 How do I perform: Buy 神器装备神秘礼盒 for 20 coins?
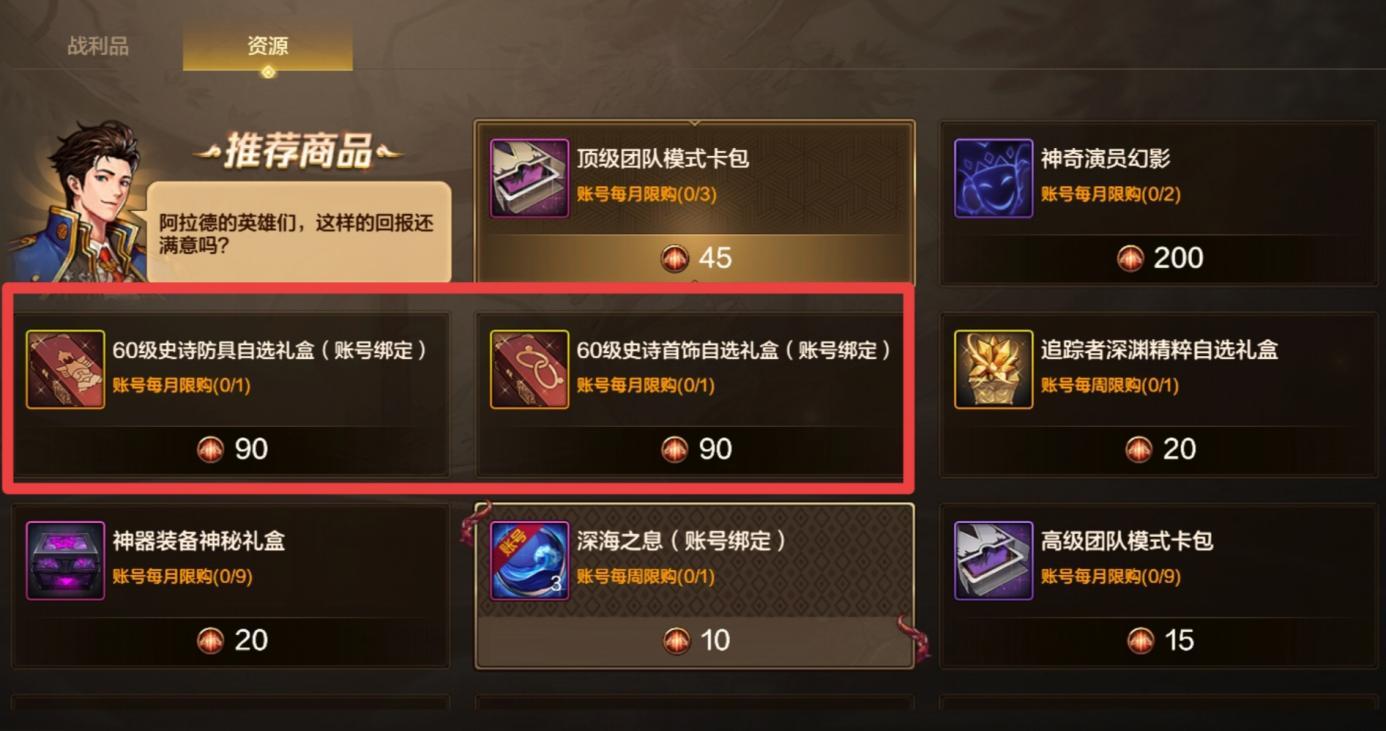(232, 640)
